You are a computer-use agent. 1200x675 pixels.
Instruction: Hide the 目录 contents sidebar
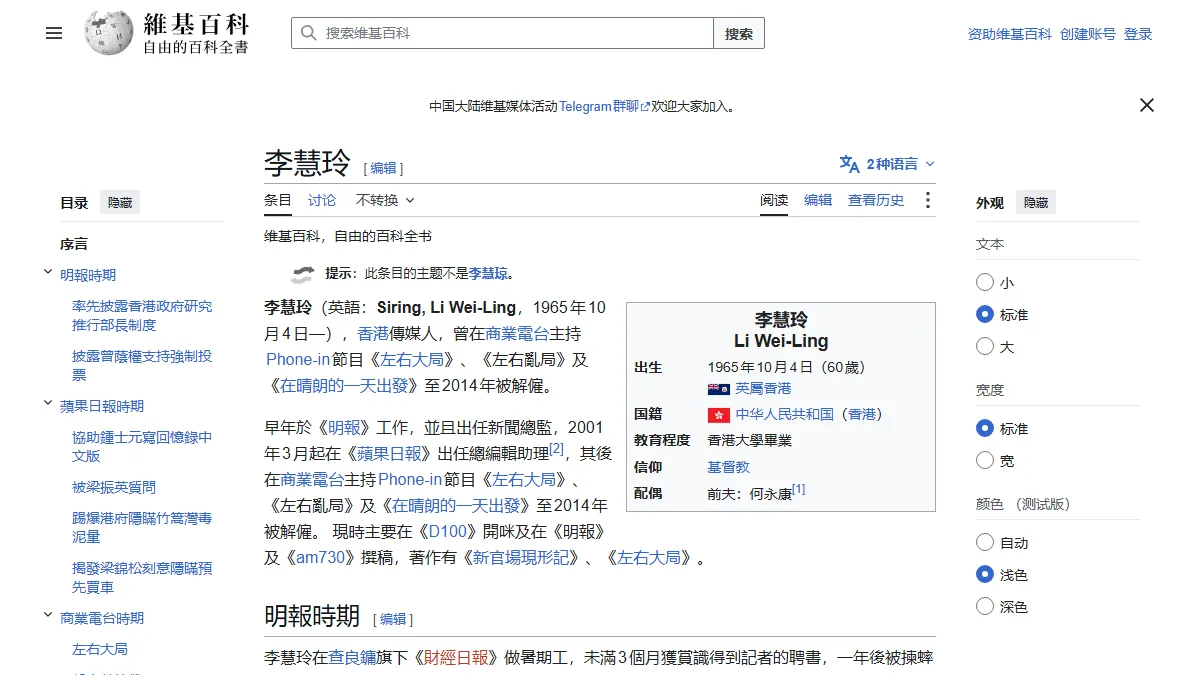pyautogui.click(x=120, y=202)
